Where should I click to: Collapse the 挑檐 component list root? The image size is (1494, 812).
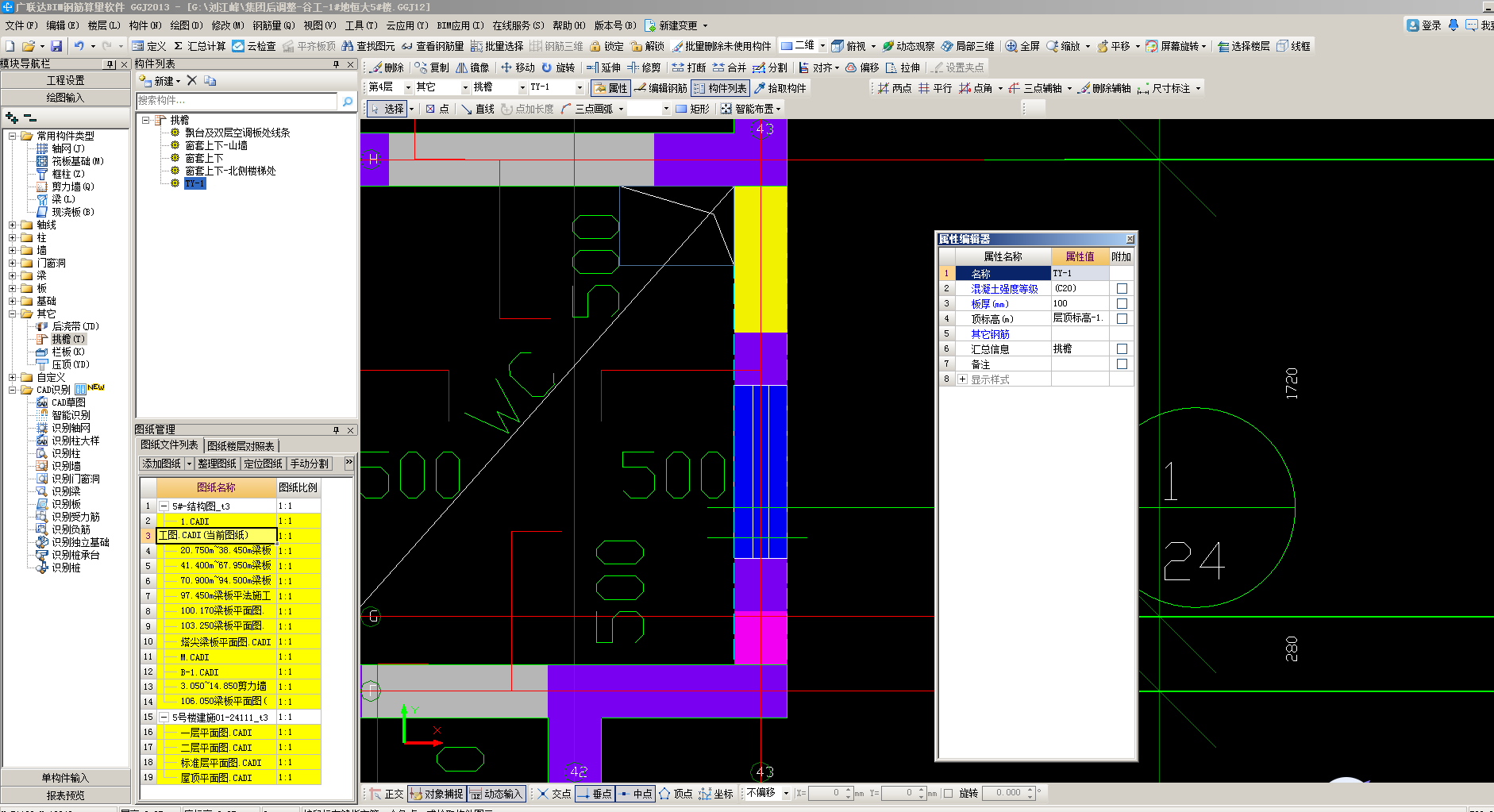tap(146, 120)
